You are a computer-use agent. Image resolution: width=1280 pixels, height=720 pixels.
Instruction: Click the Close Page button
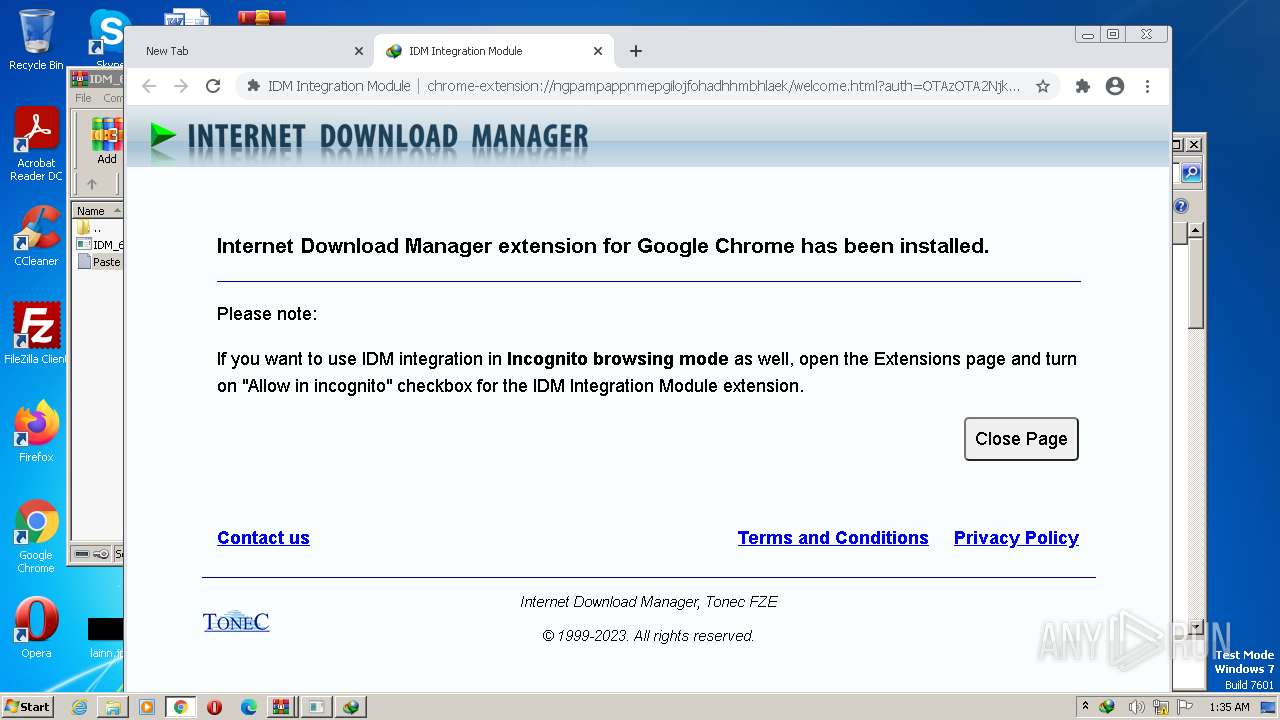click(1021, 439)
